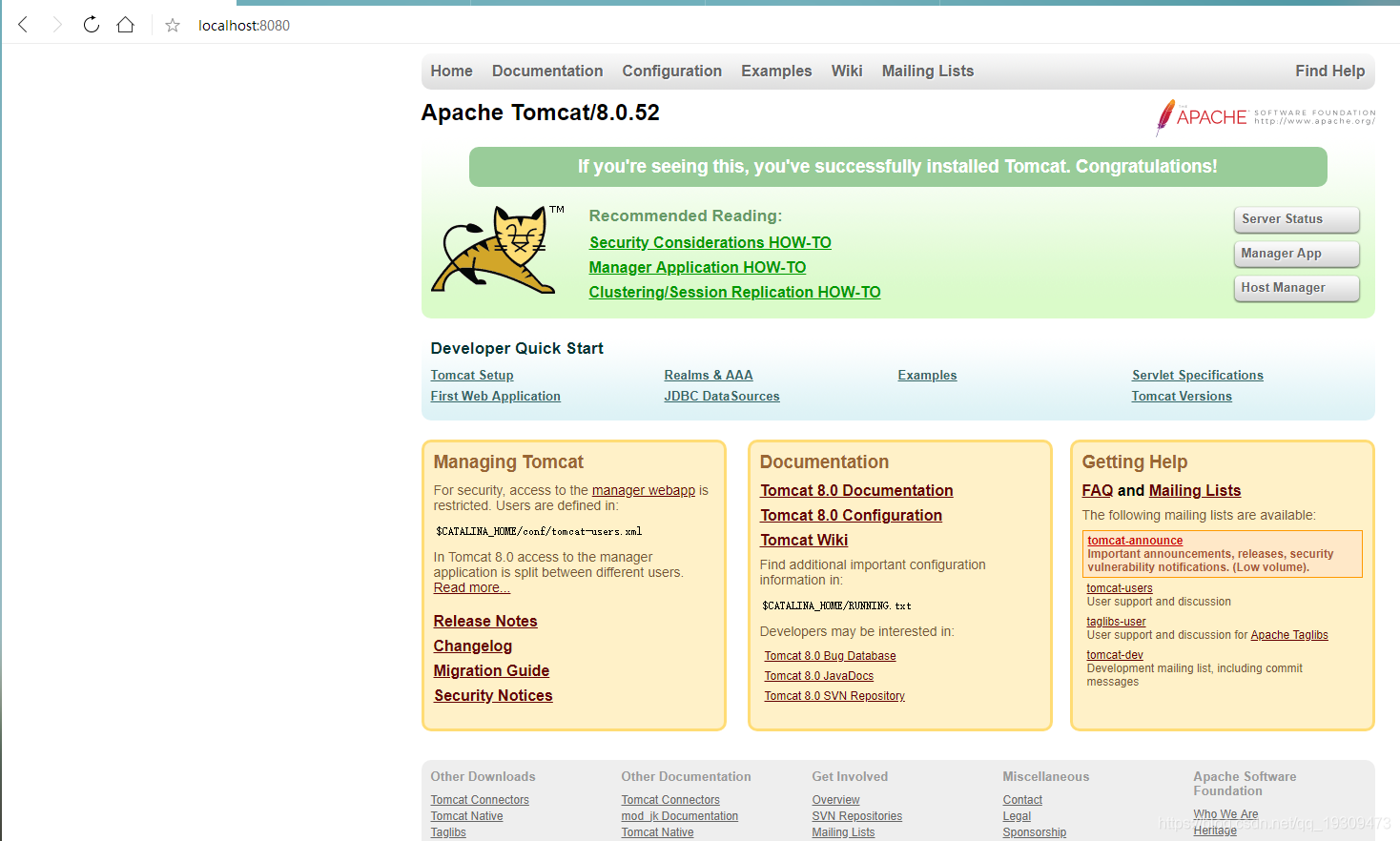Open the Sponsorship link
The width and height of the screenshot is (1400, 841).
click(x=1035, y=832)
